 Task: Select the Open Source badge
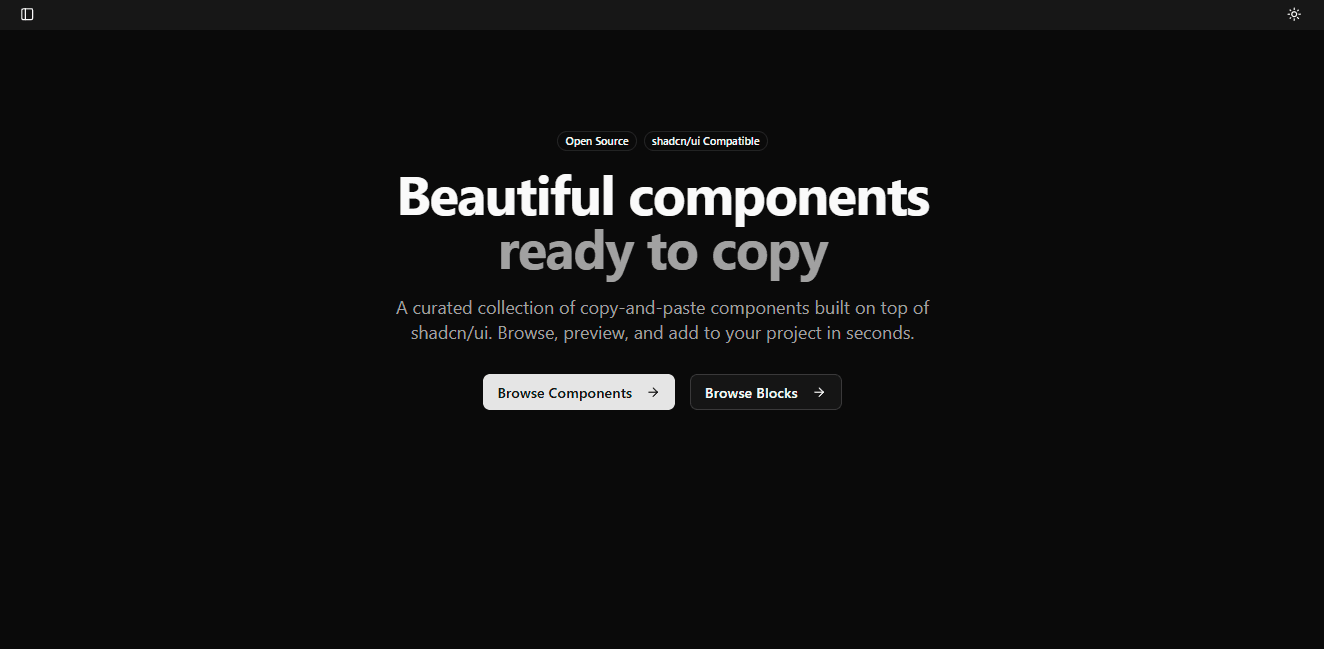click(x=597, y=141)
